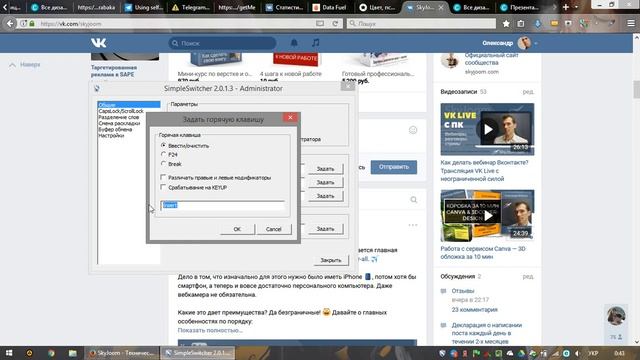Viewport: 640px width, 360px height.
Task: Open the SimpleSwitcher taskbar button
Action: pyautogui.click(x=198, y=353)
